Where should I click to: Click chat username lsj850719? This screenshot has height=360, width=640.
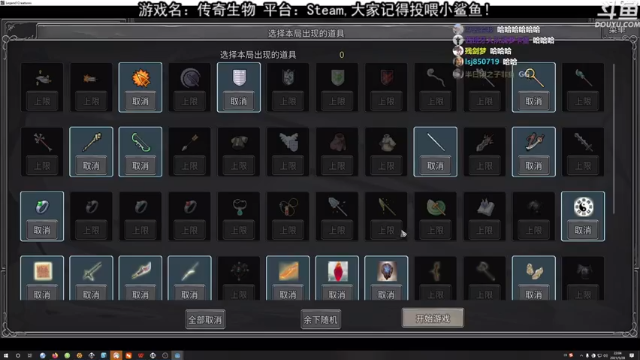tap(482, 62)
